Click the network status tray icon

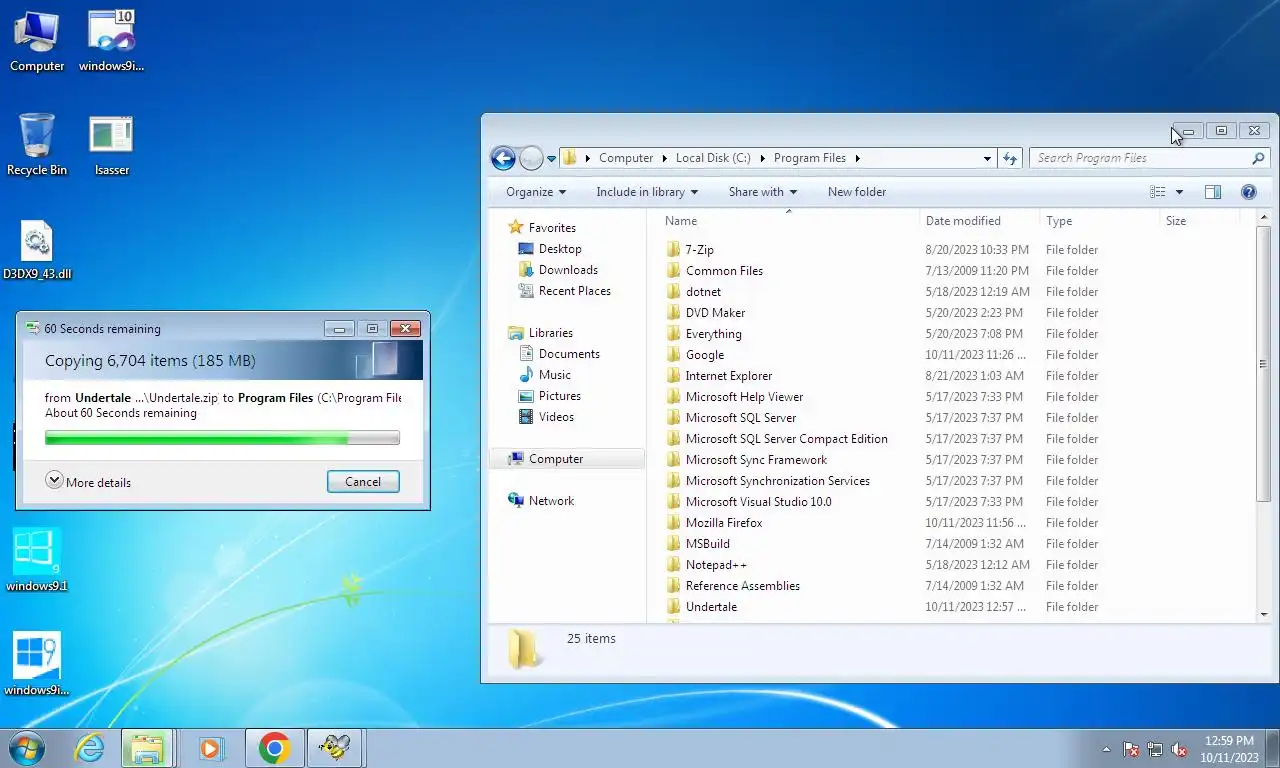(1155, 749)
